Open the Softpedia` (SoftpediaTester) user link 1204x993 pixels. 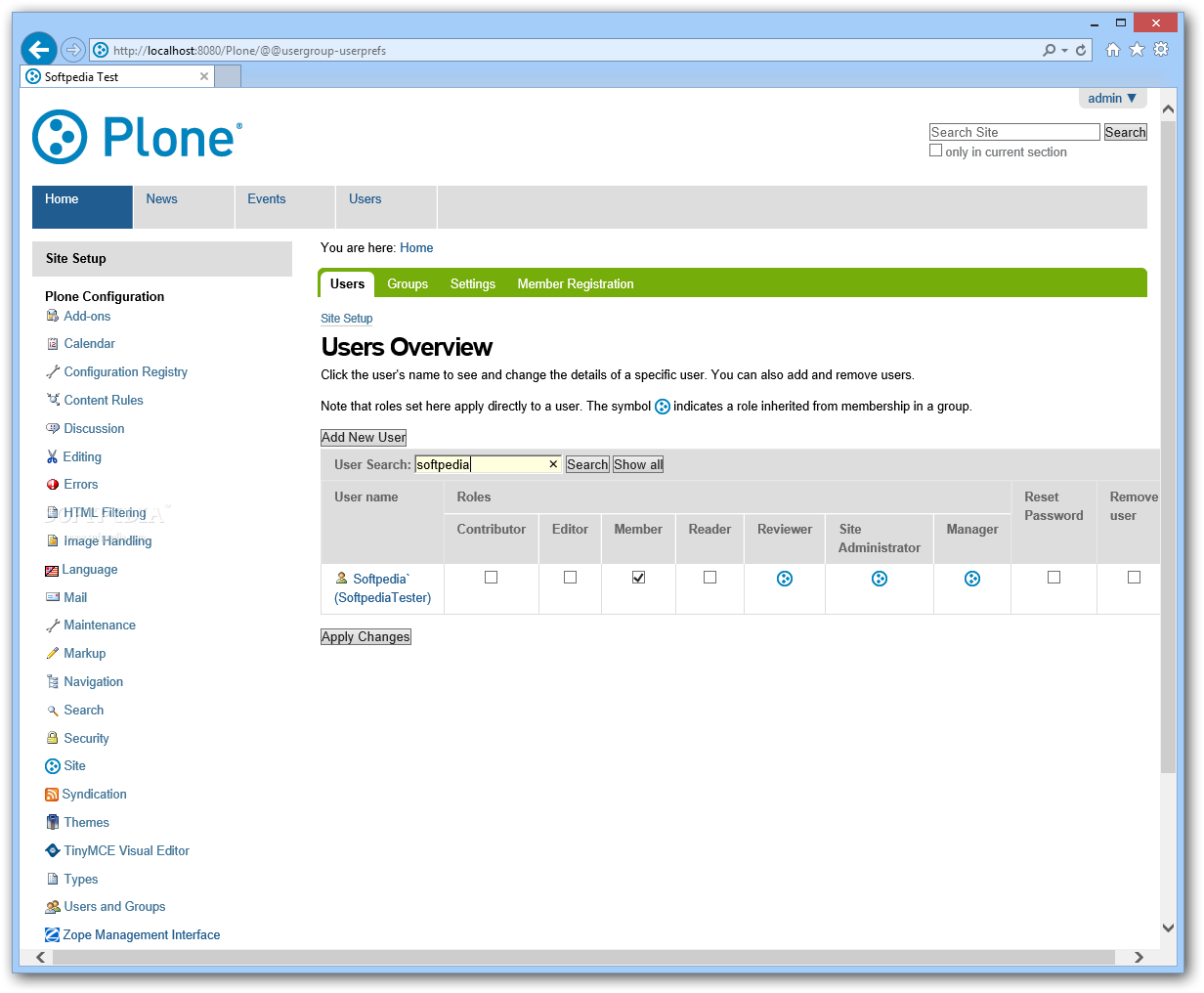382,588
